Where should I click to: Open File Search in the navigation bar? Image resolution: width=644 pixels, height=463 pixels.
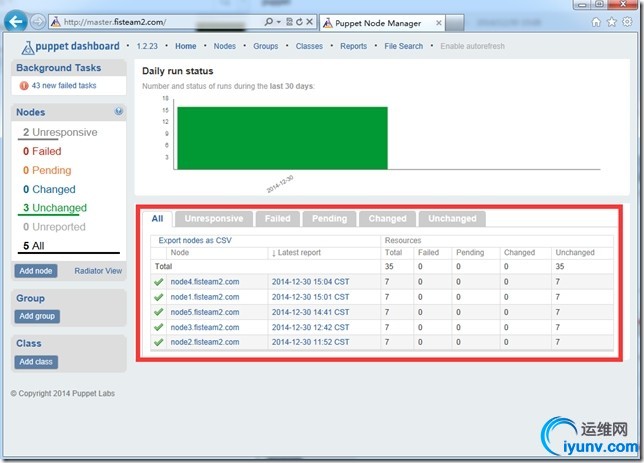coord(404,46)
